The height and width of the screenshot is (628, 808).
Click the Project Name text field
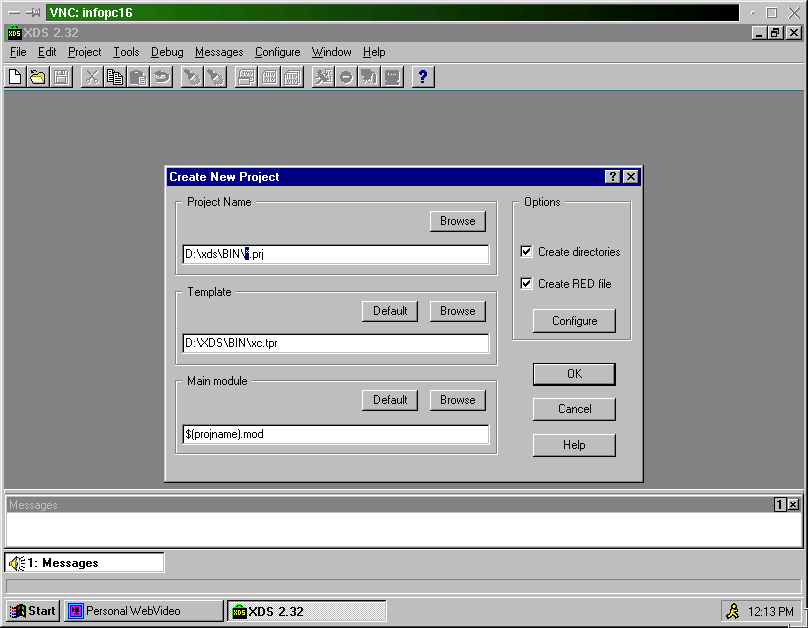[x=335, y=254]
